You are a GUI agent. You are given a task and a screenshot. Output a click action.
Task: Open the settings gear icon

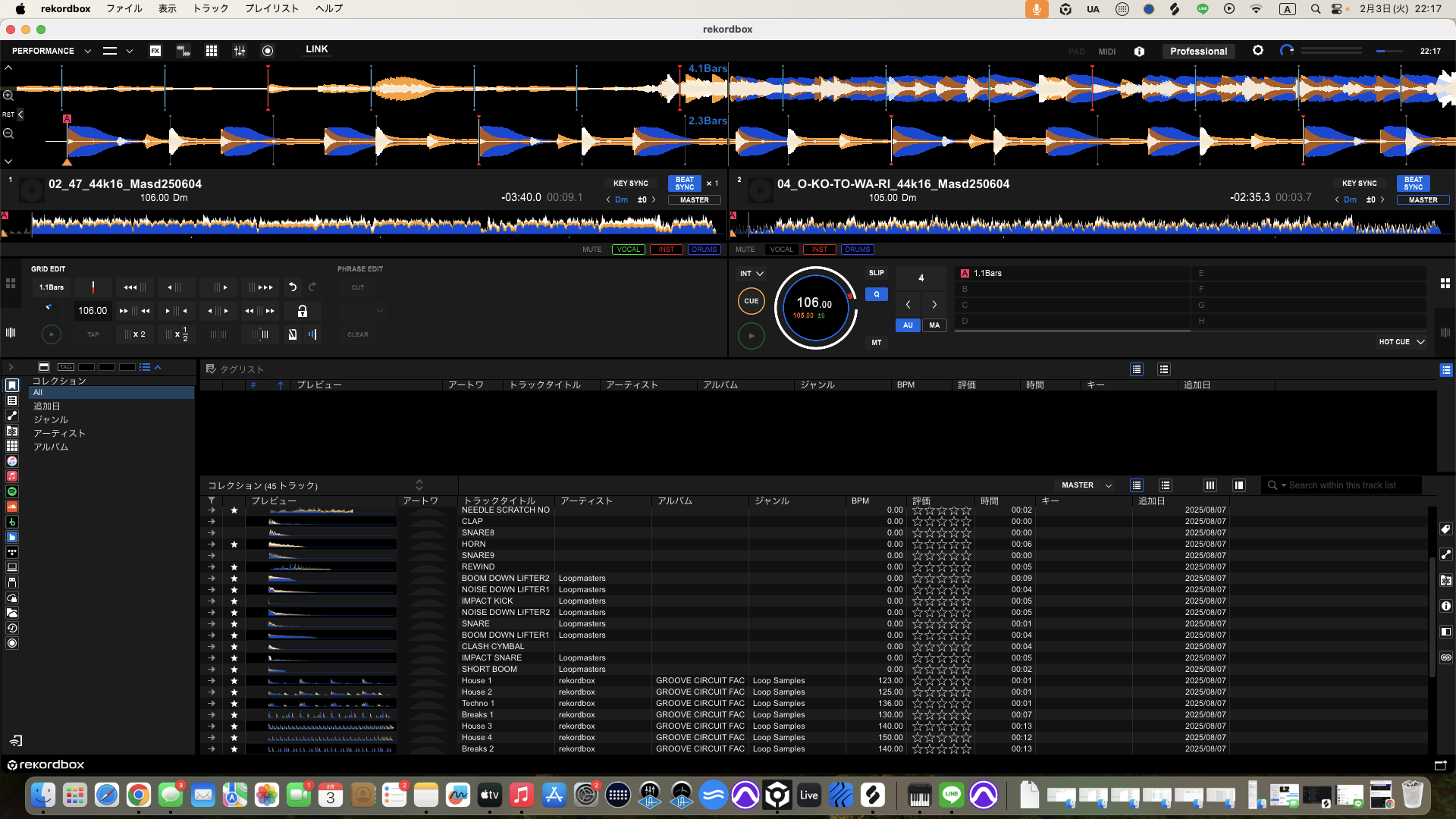point(1258,51)
